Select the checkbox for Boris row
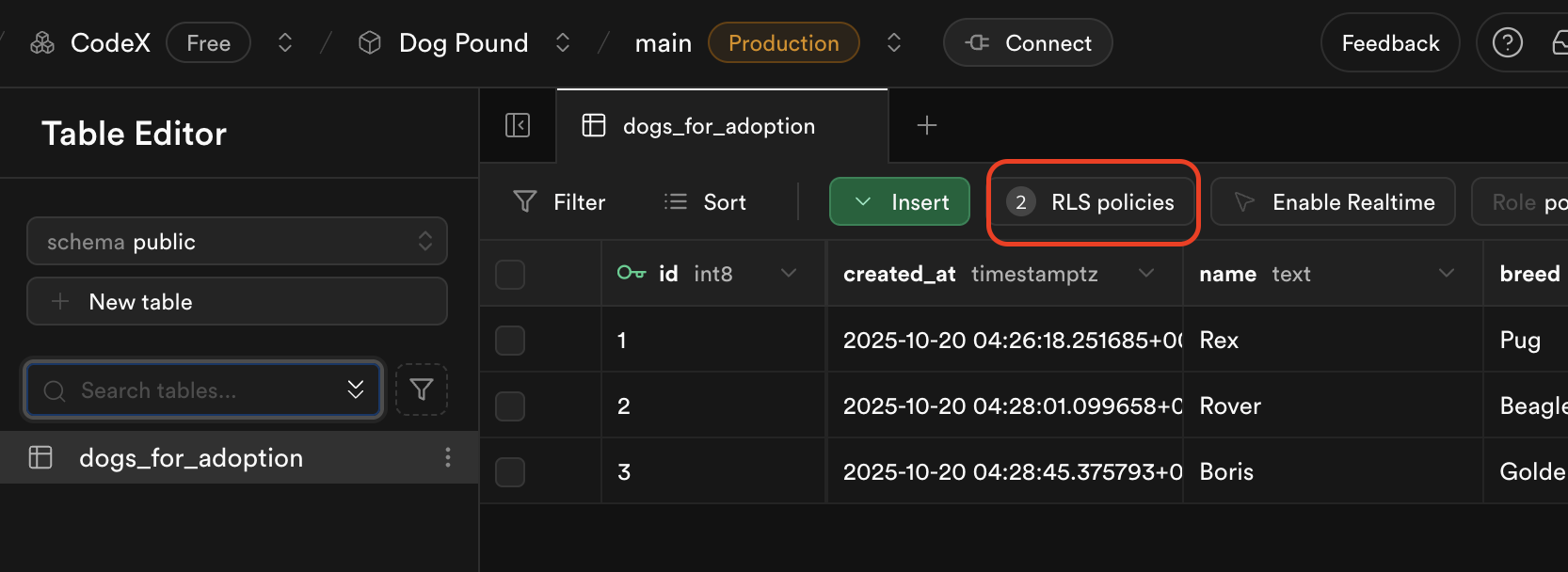This screenshot has height=572, width=1568. pos(510,472)
